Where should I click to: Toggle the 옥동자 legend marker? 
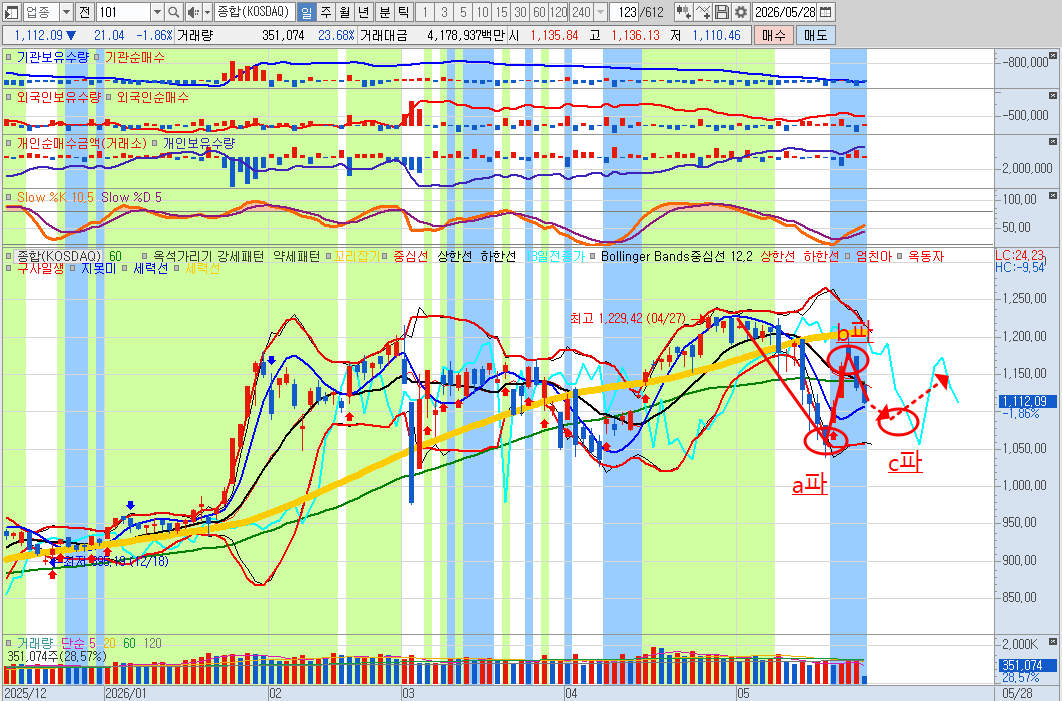(x=900, y=256)
